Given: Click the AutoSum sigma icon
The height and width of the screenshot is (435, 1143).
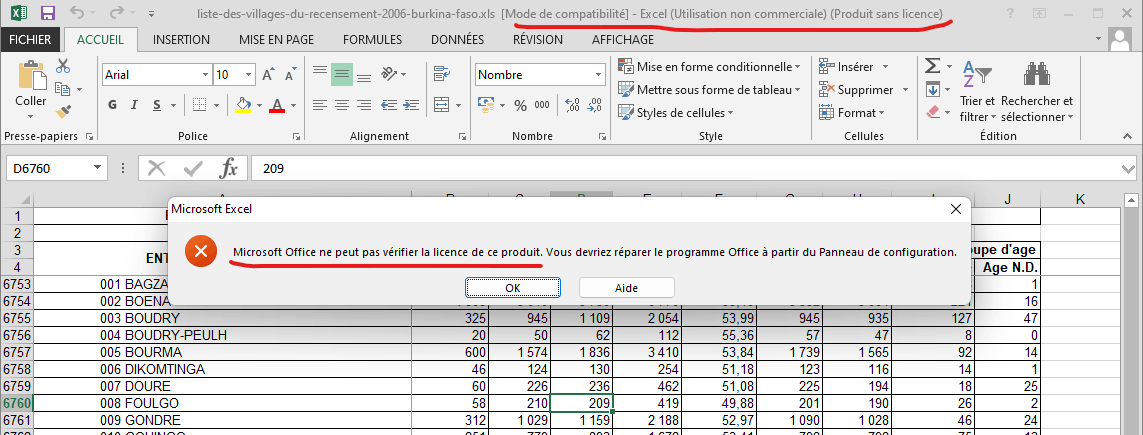Looking at the screenshot, I should tap(932, 66).
